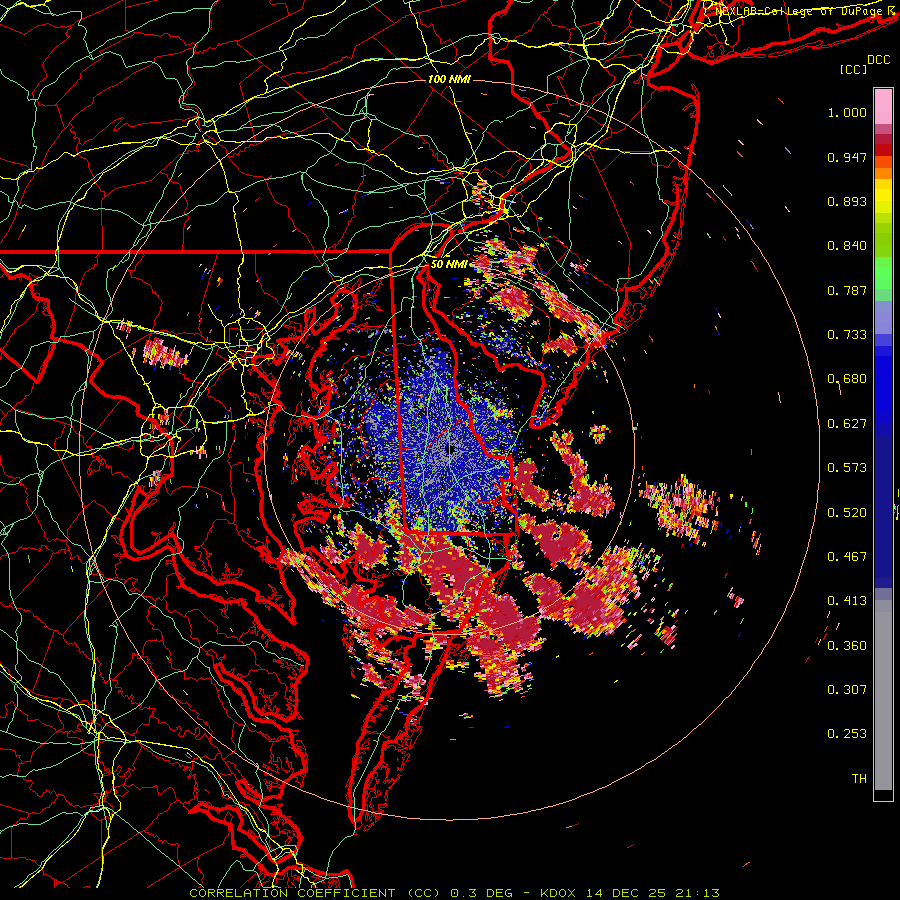Click the 0.253 legend value
Image resolution: width=900 pixels, height=900 pixels.
[x=847, y=734]
